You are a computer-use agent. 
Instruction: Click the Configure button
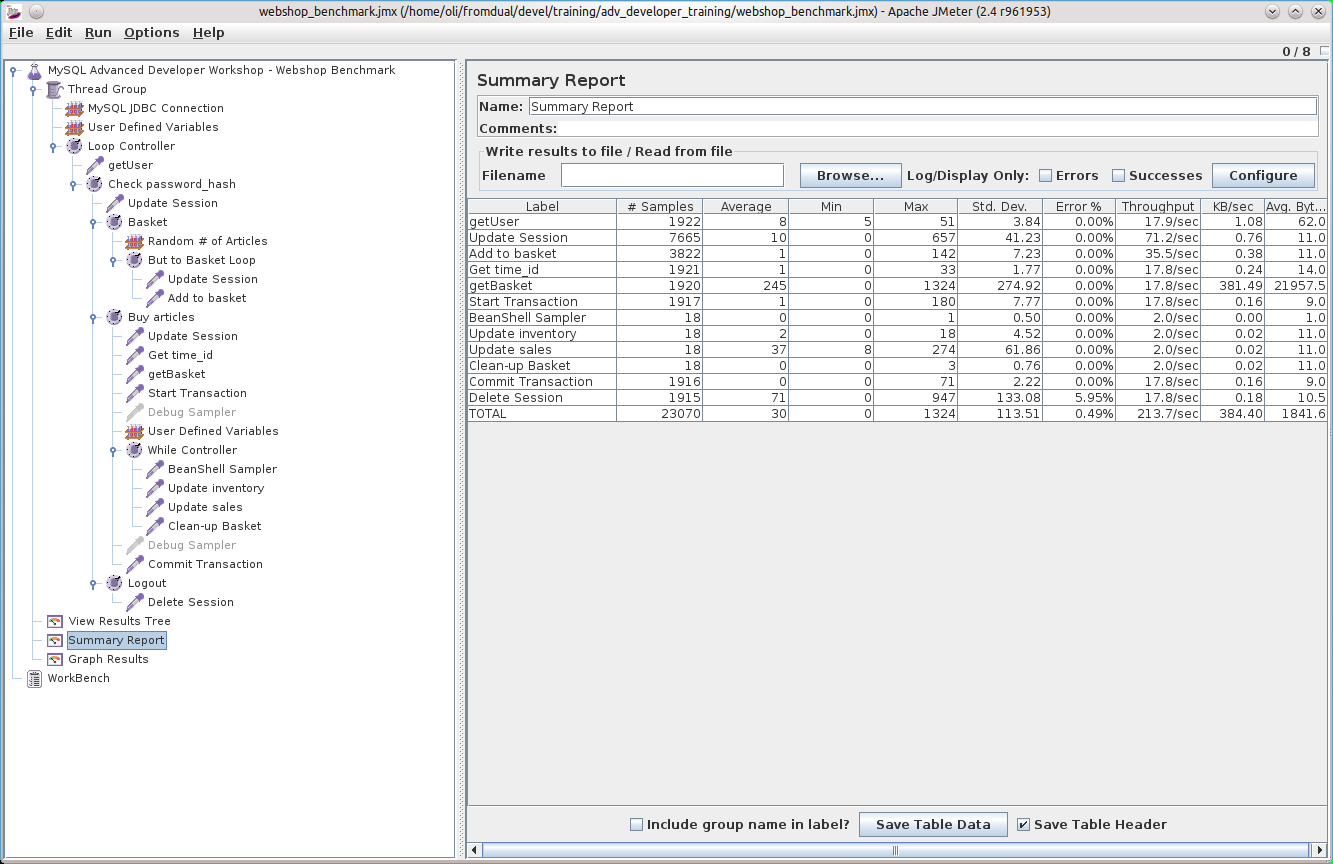[1263, 175]
